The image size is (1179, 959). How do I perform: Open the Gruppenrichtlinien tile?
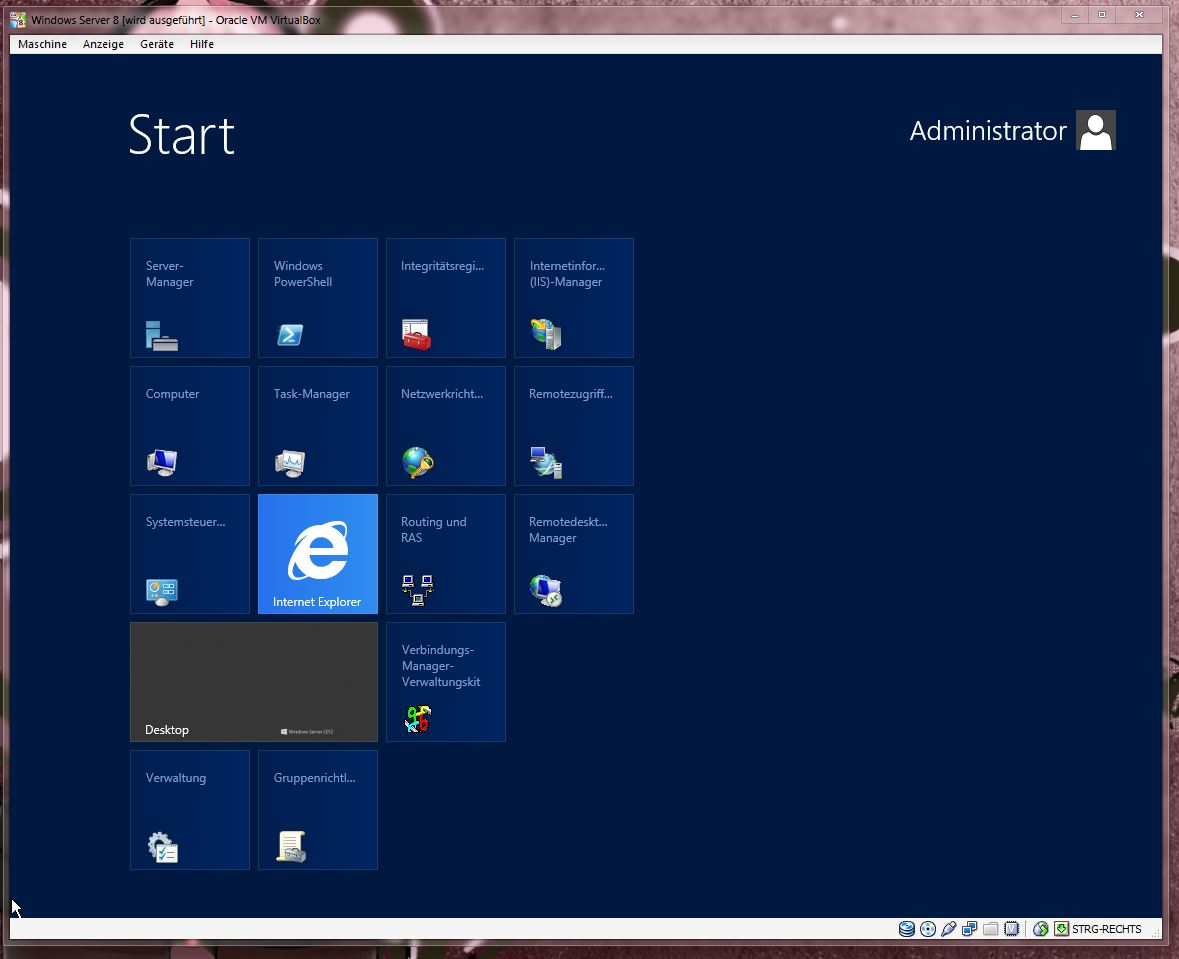(x=318, y=810)
